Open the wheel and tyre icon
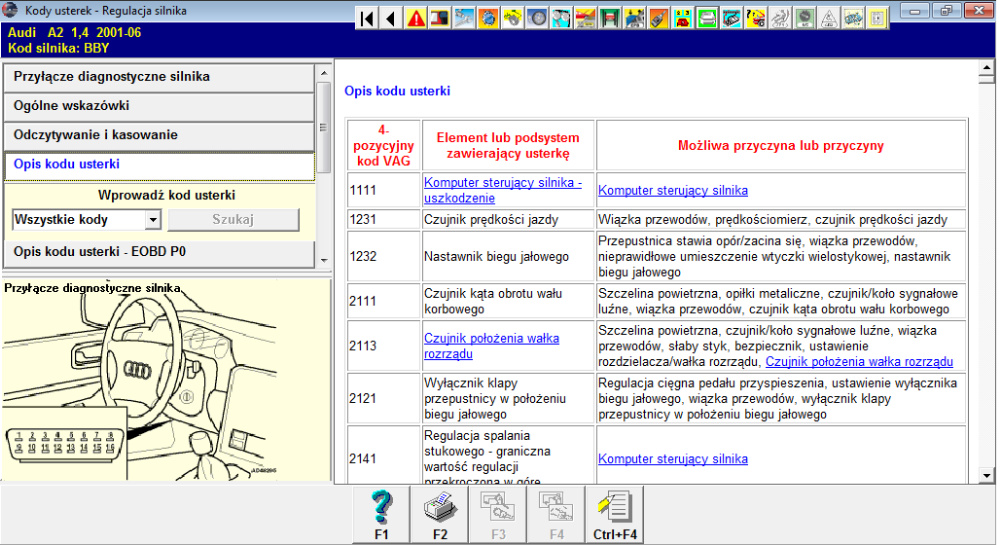The image size is (1000, 545). pyautogui.click(x=537, y=18)
